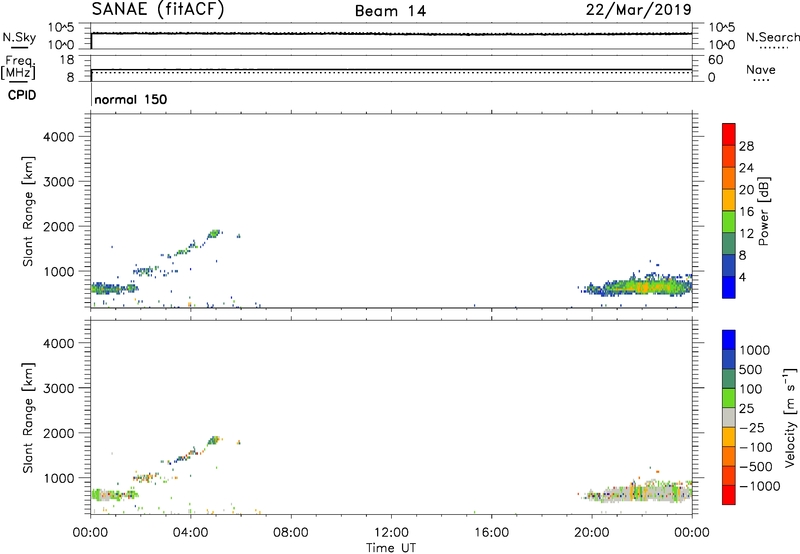Click the 20:00 time axis label
Viewport: 800px width, 554px height.
pyautogui.click(x=592, y=533)
